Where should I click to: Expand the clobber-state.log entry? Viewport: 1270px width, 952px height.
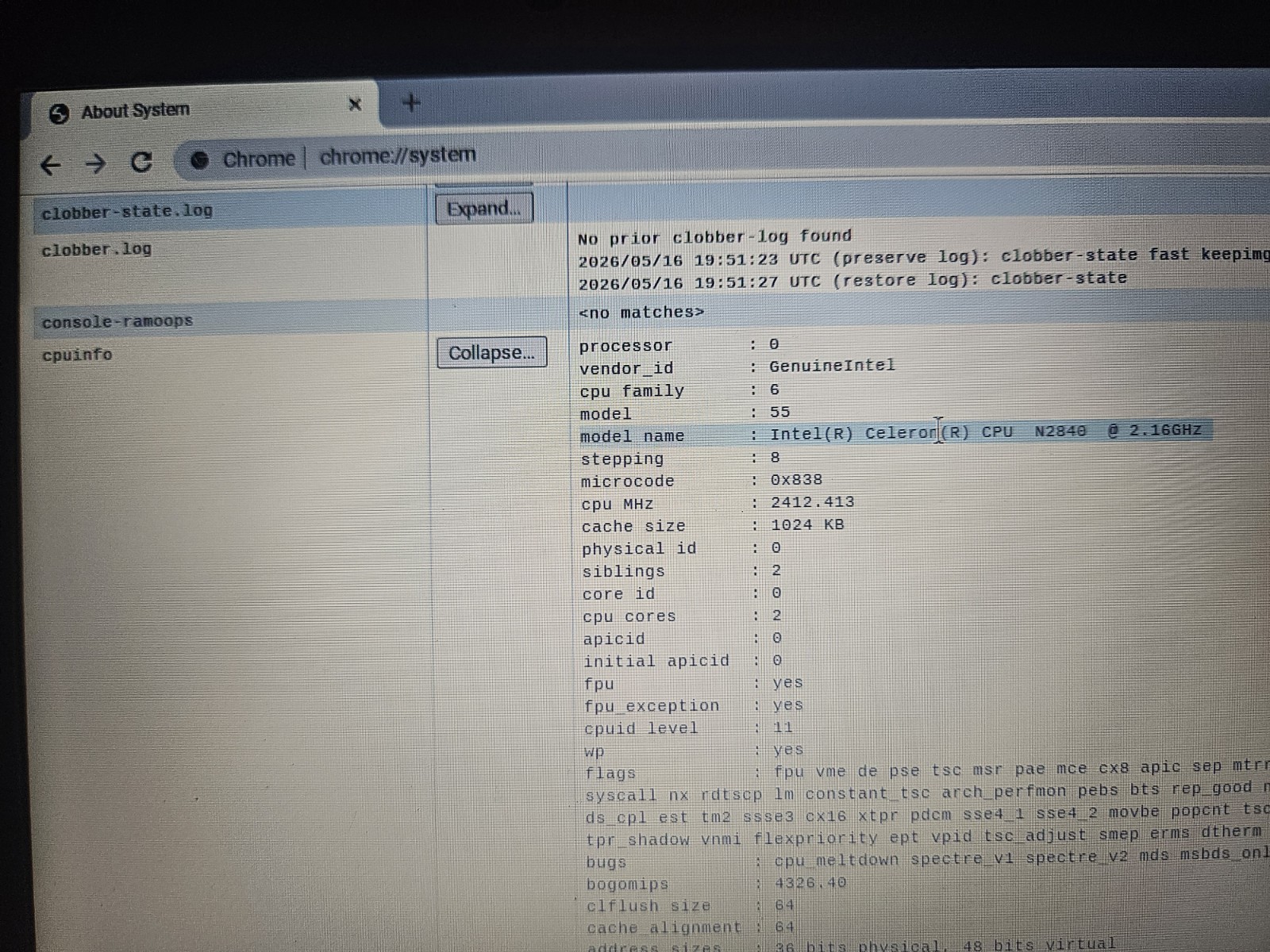click(483, 209)
